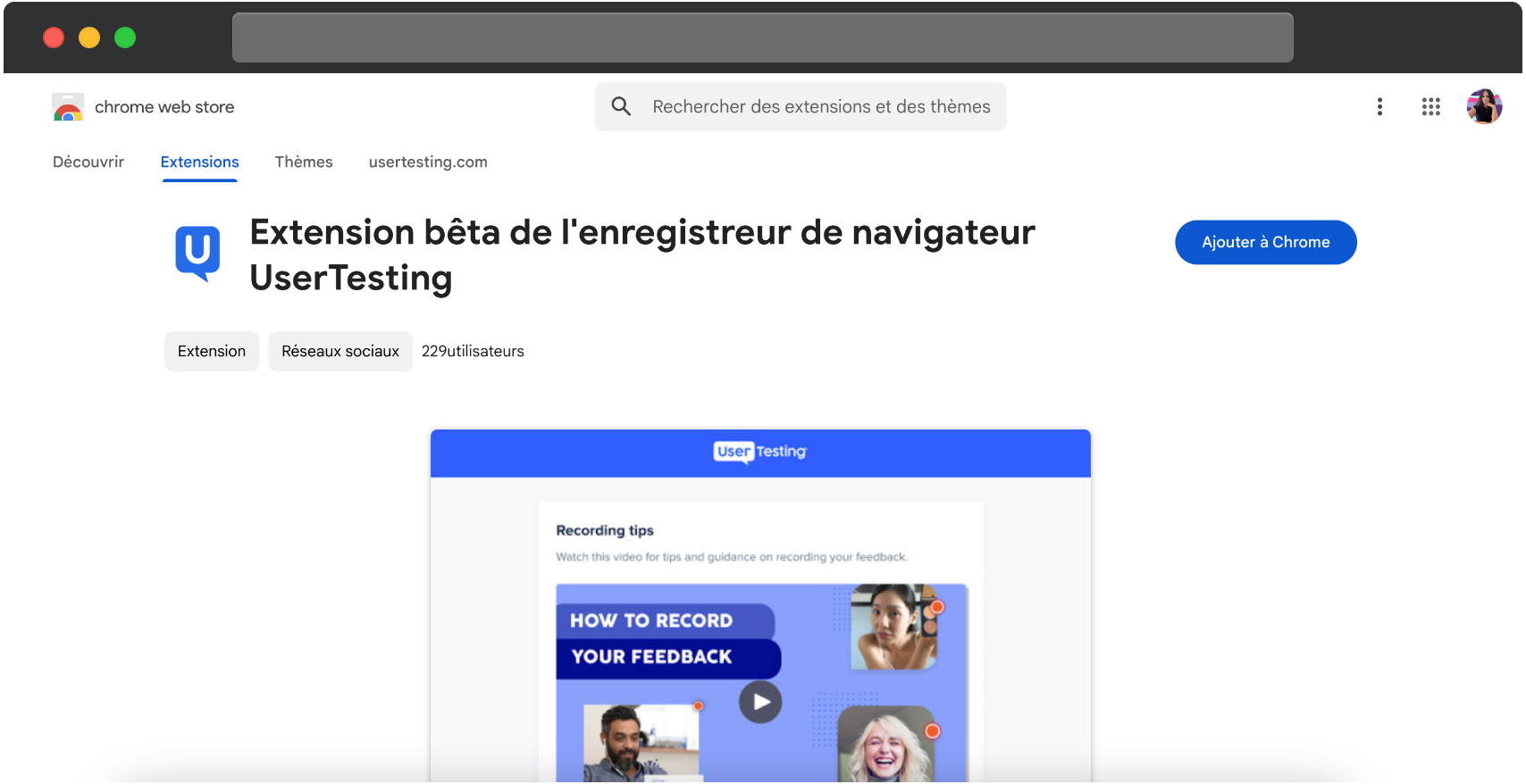Click the woman applying makeup thumbnail
Image resolution: width=1526 pixels, height=784 pixels.
tap(894, 627)
